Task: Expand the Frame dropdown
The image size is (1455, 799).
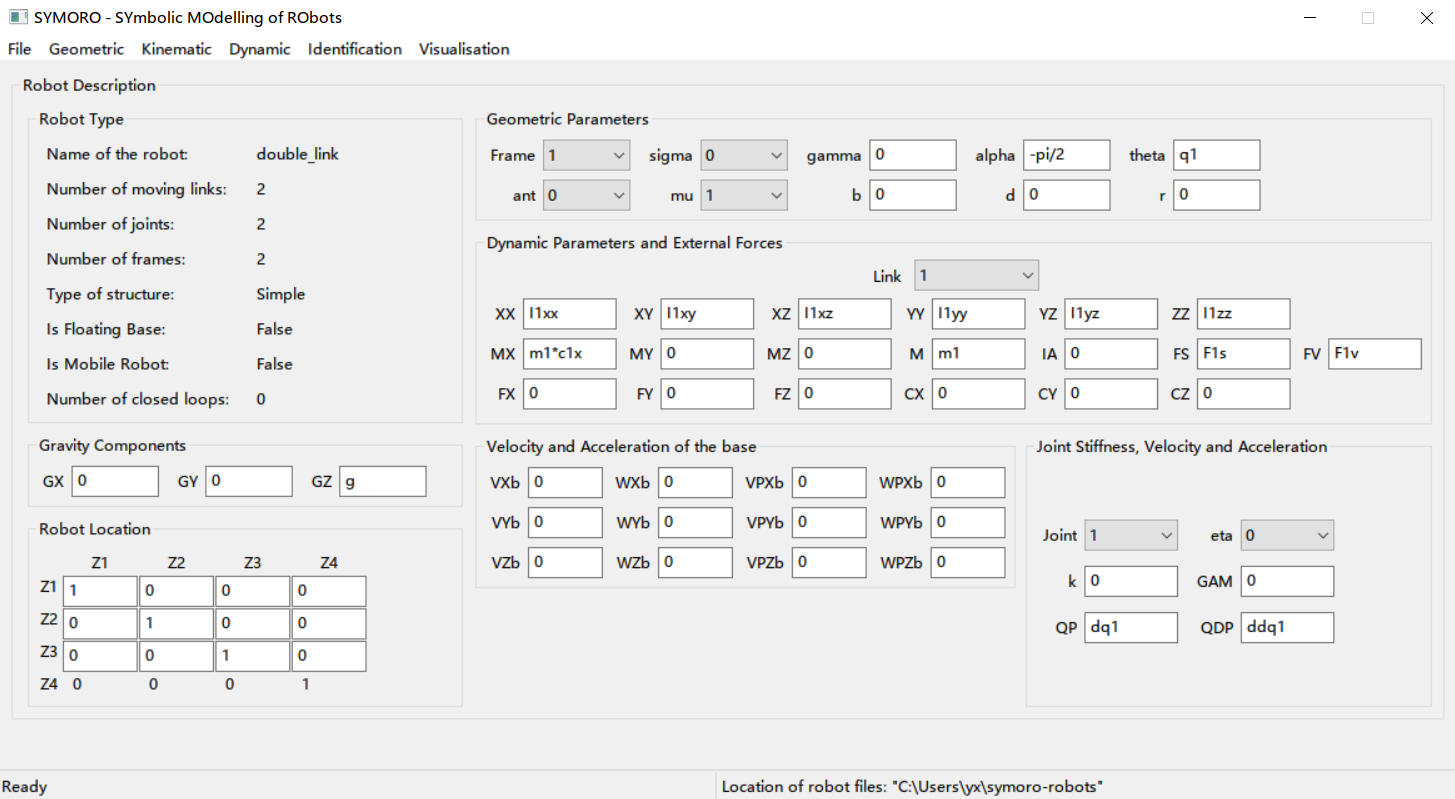Action: (586, 155)
